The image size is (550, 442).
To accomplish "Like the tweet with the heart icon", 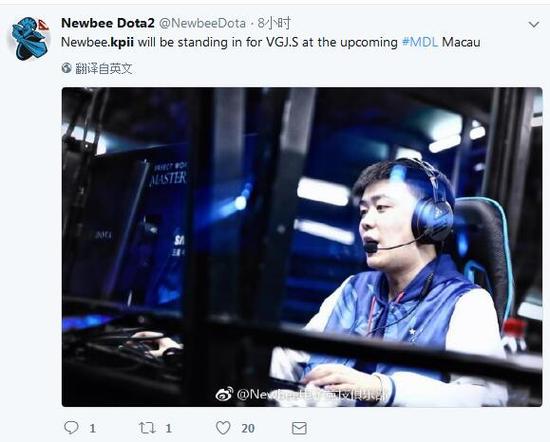I will (223, 428).
